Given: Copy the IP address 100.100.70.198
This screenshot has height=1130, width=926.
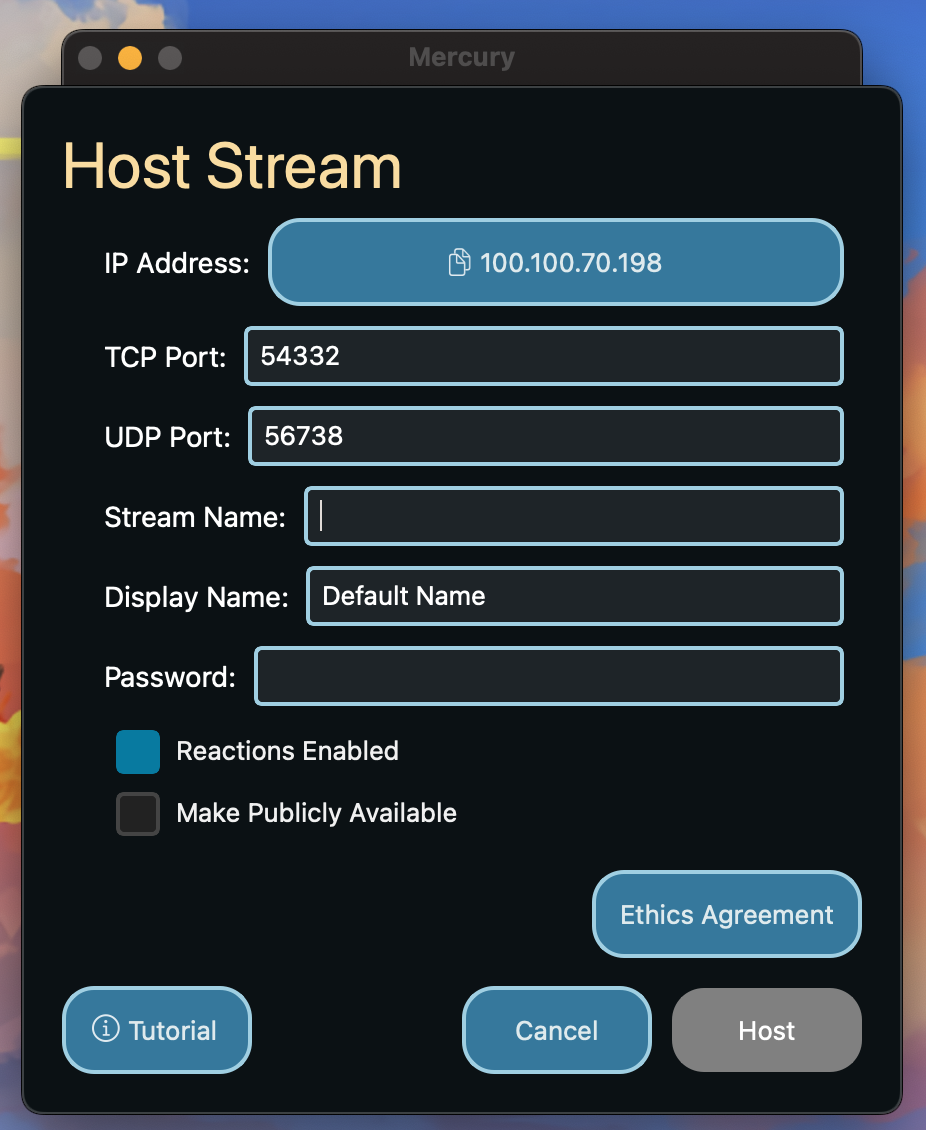Looking at the screenshot, I should pos(556,262).
